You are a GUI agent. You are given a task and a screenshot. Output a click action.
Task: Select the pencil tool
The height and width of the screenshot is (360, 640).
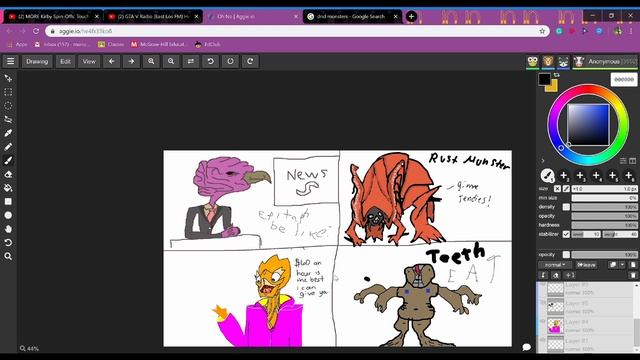coord(8,147)
